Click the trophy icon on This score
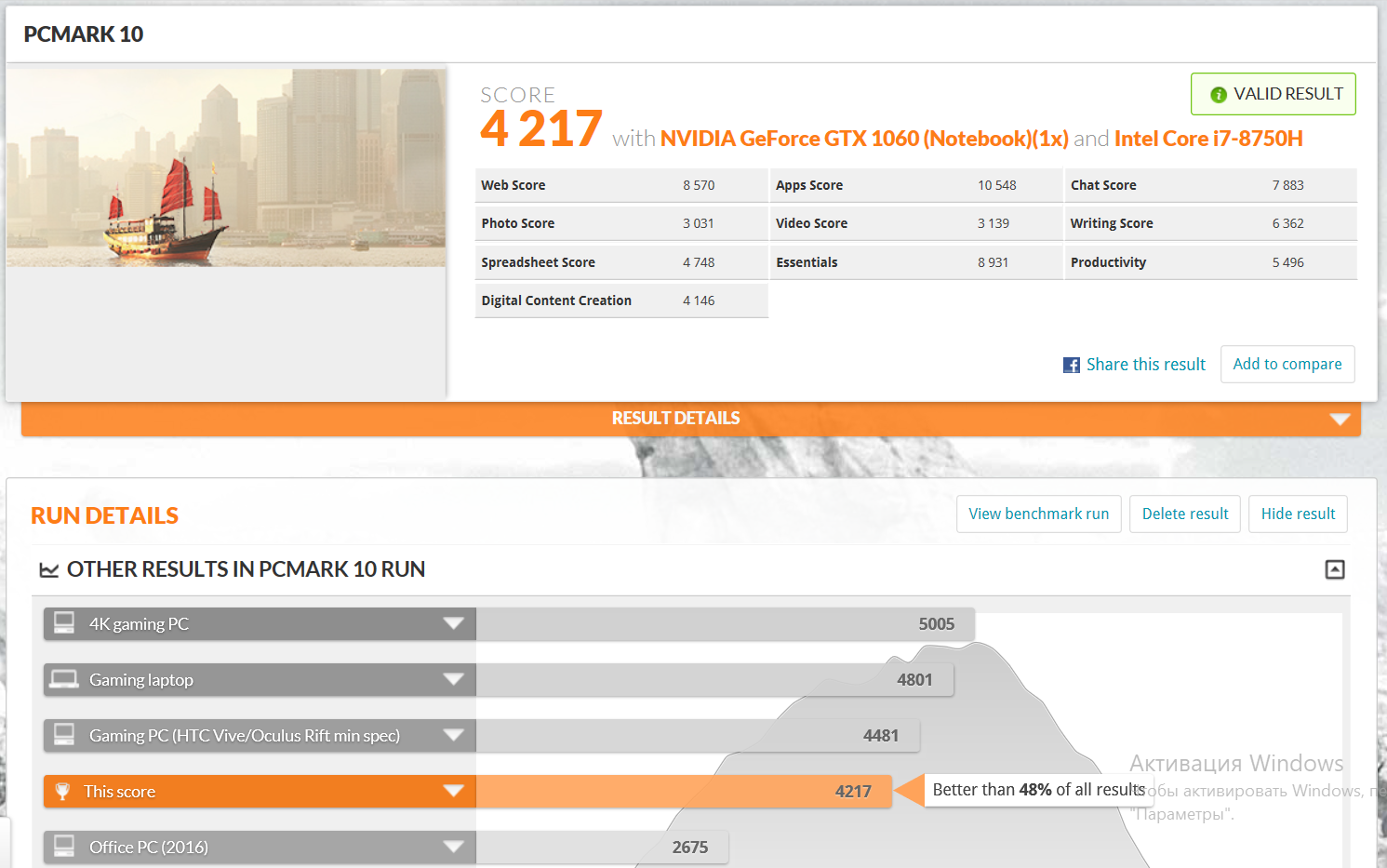1387x868 pixels. pos(62,792)
